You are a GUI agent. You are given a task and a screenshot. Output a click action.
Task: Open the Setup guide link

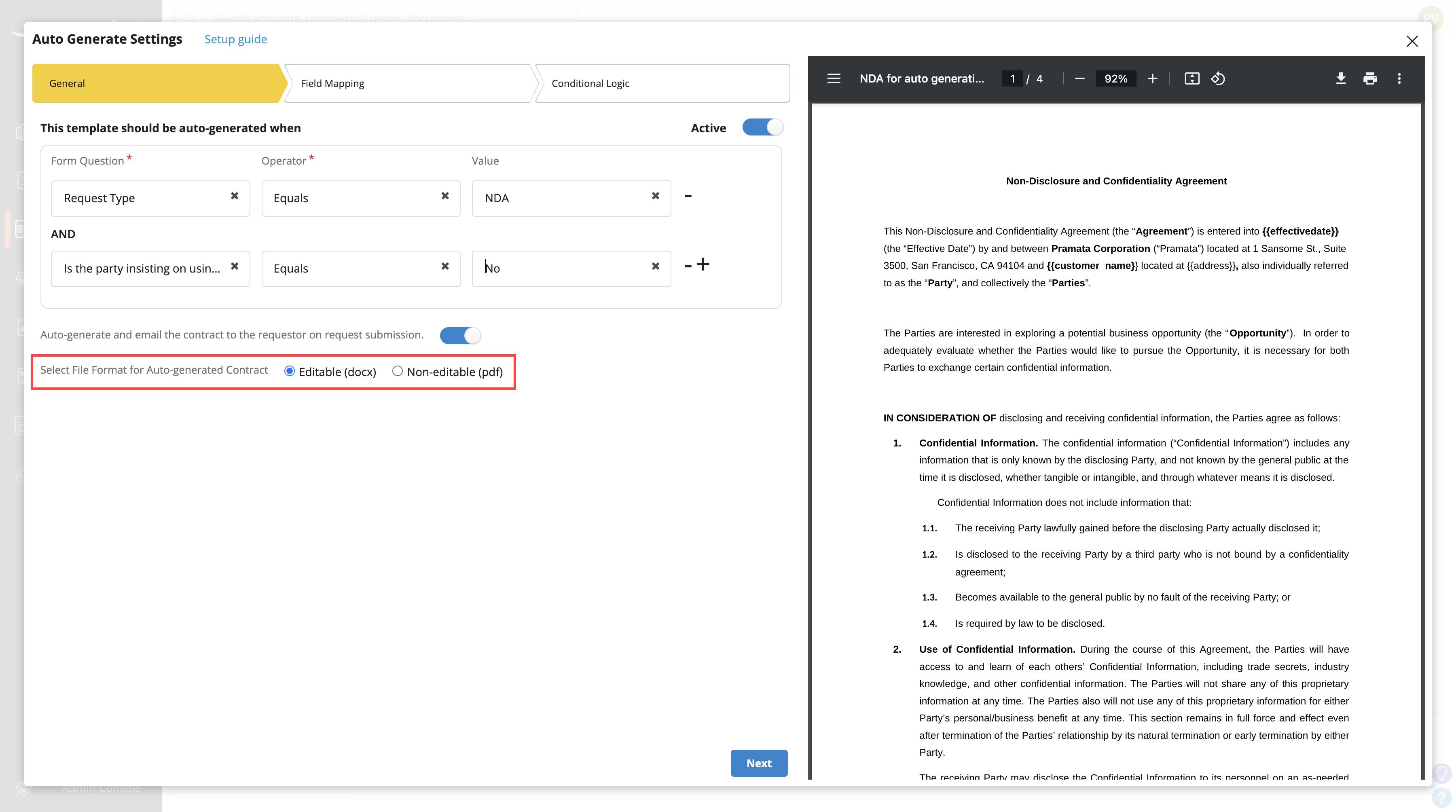pyautogui.click(x=236, y=39)
